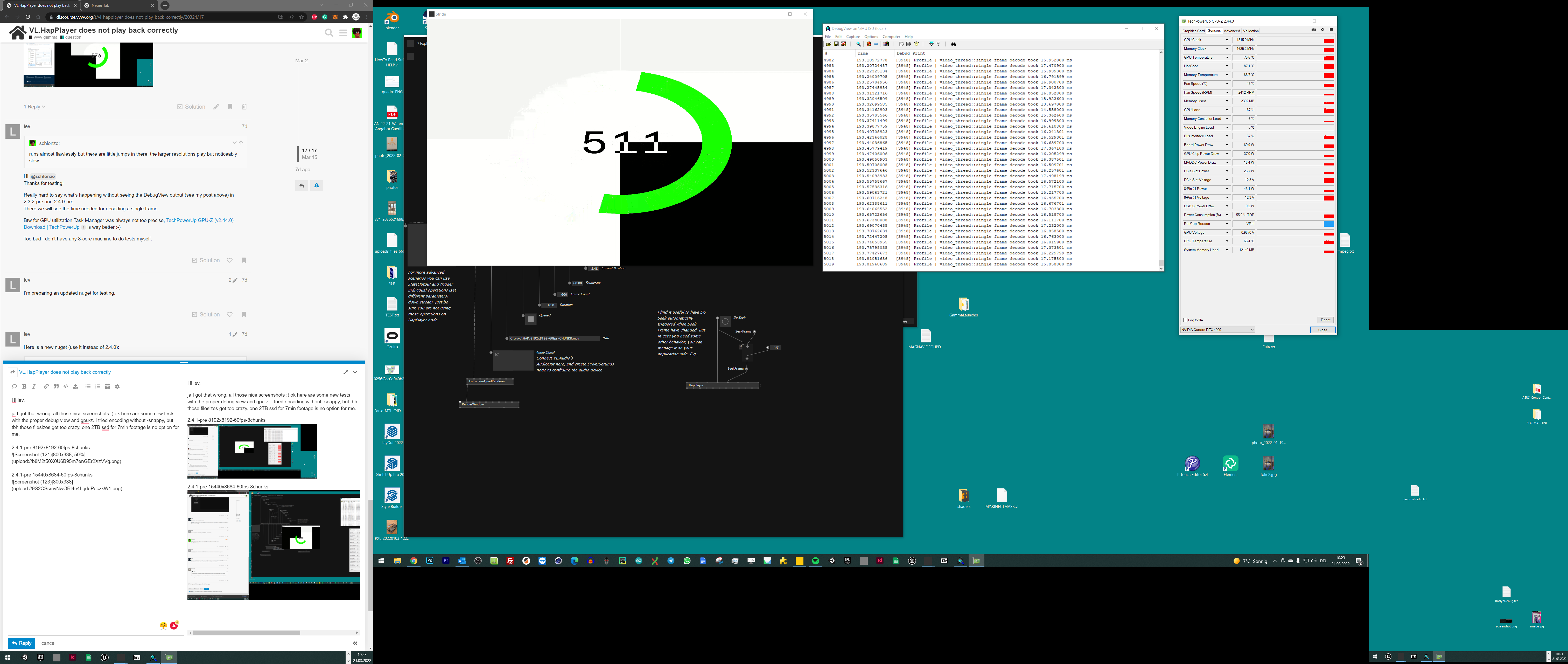Viewport: 1568px width, 664px height.
Task: Click the gear options icon in the editor
Action: (x=117, y=386)
